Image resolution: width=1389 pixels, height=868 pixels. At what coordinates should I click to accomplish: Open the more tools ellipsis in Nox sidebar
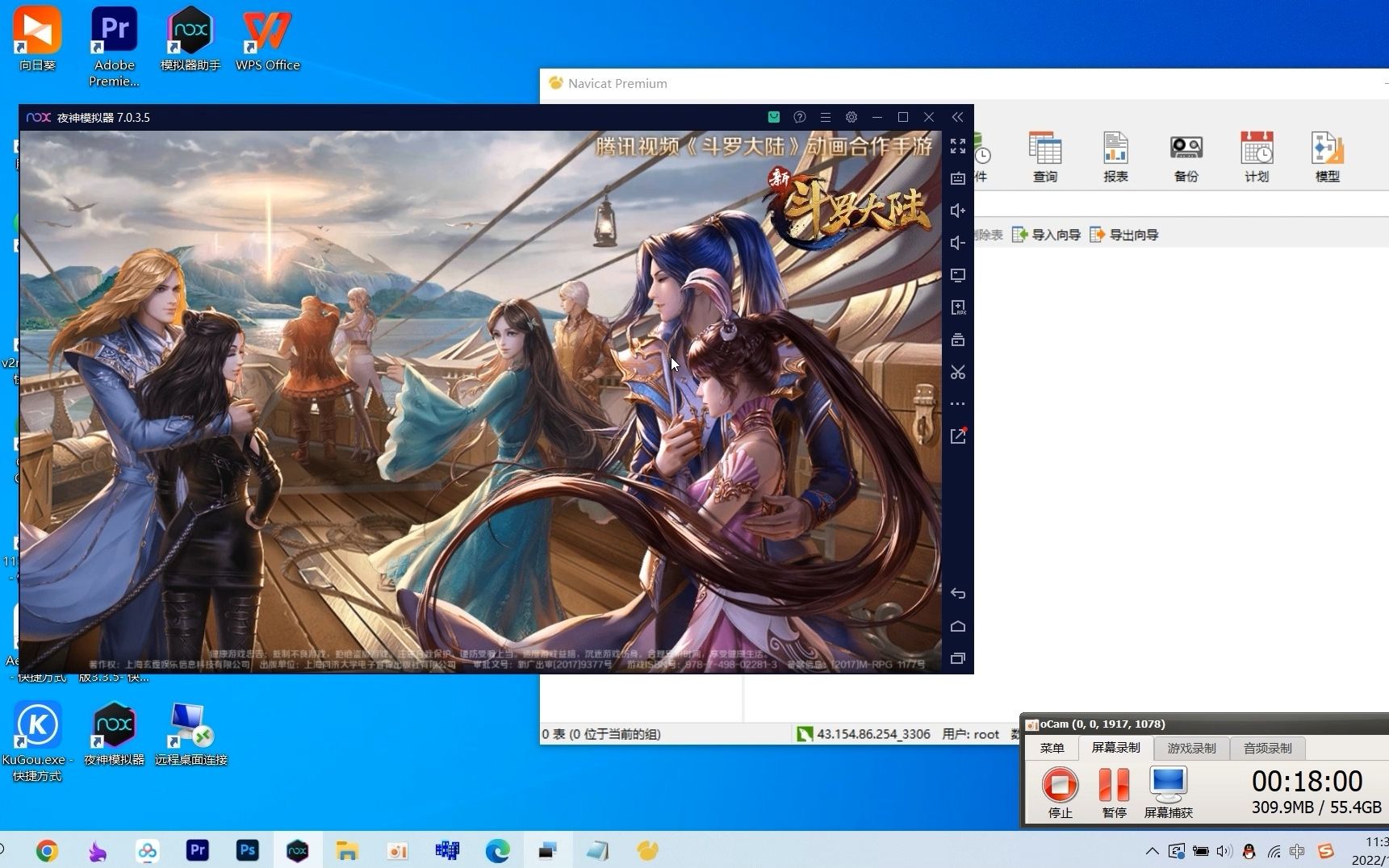point(958,403)
